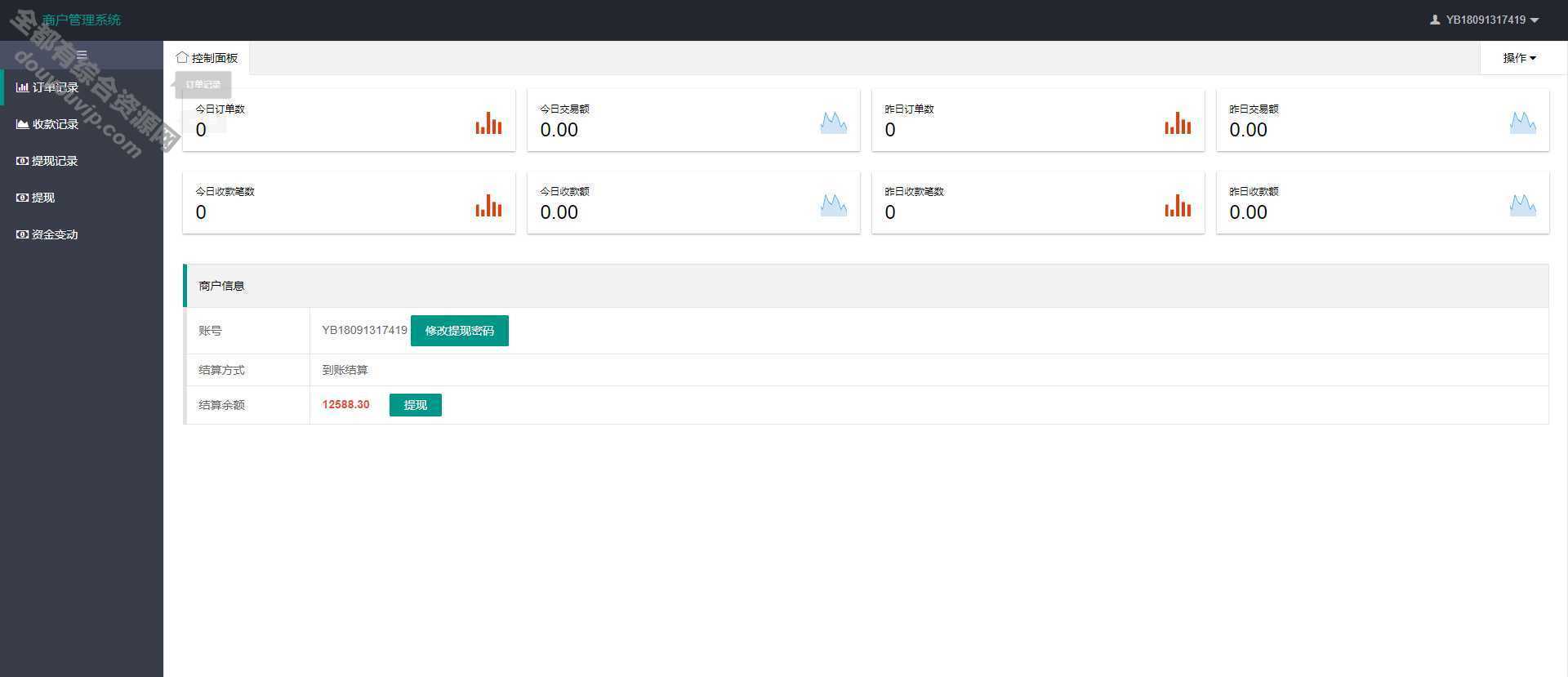Image resolution: width=1568 pixels, height=677 pixels.
Task: Select the 控制面板 tab
Action: coord(207,58)
